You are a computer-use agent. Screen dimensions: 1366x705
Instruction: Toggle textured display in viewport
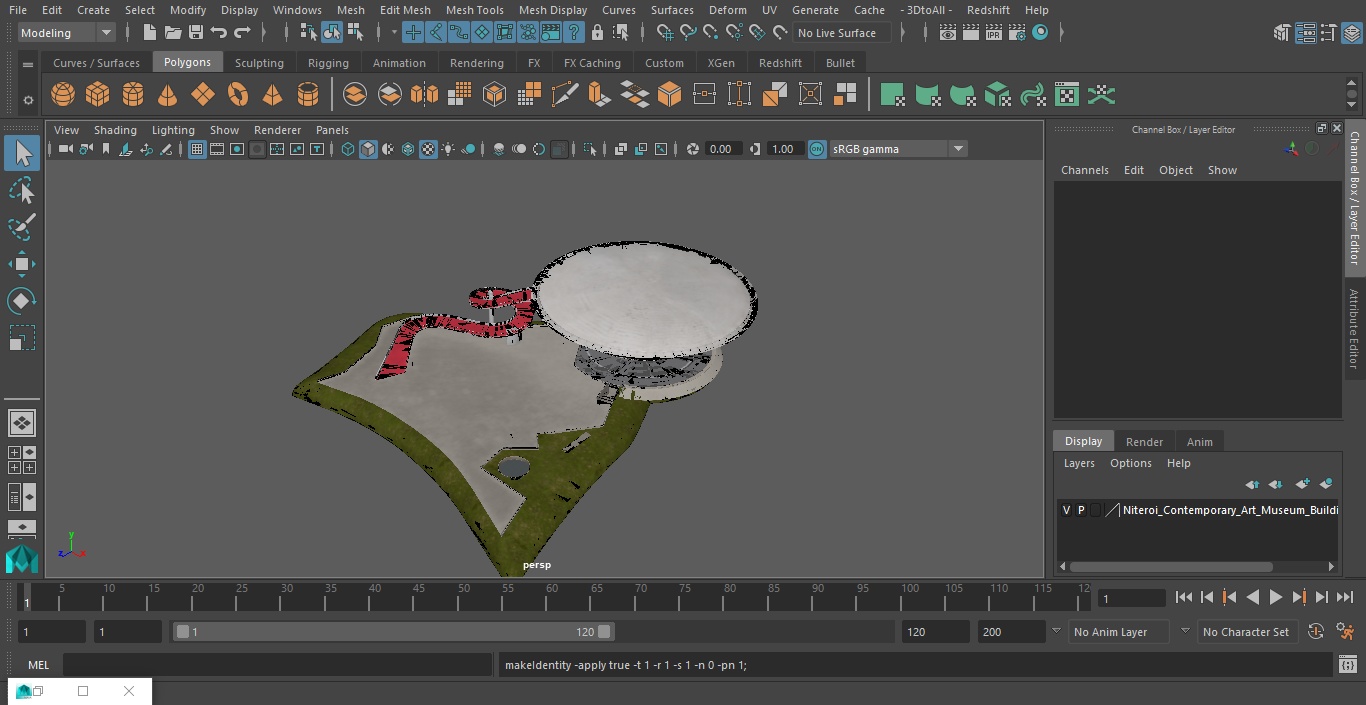point(428,149)
